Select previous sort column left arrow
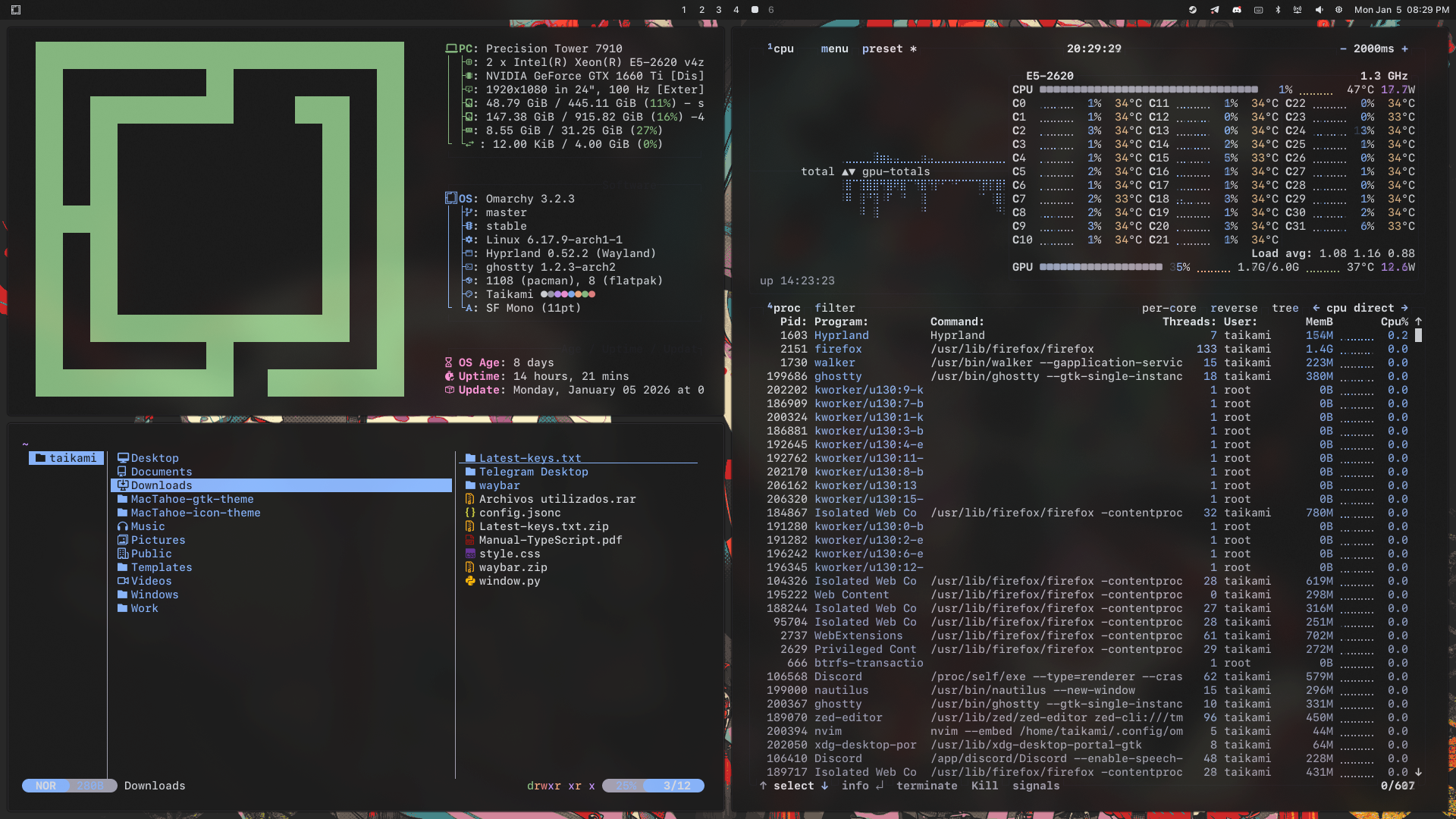This screenshot has height=819, width=1456. (1316, 308)
